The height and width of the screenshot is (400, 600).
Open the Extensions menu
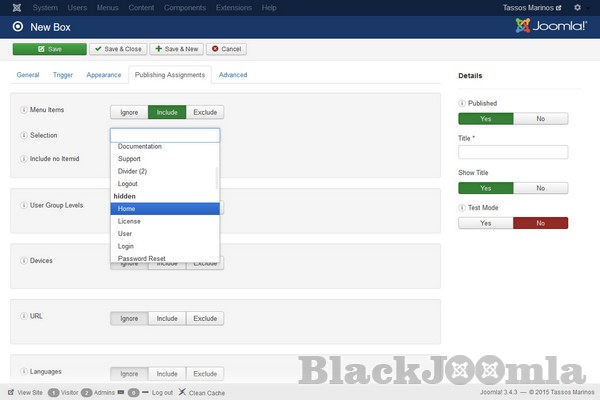pyautogui.click(x=233, y=8)
